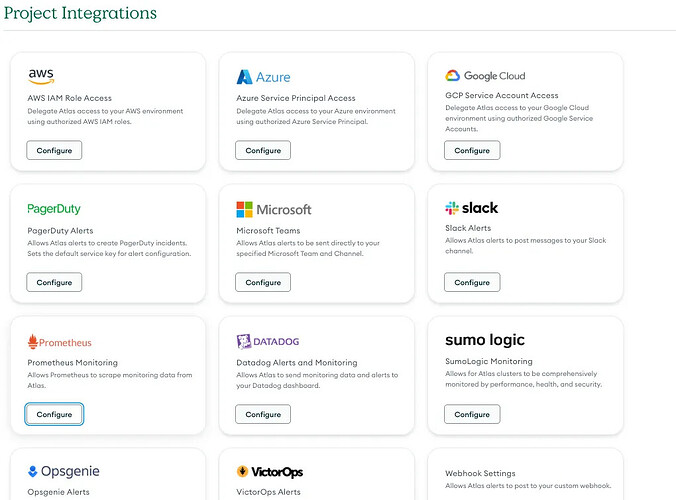Screen dimensions: 676x500
Task: Click the AWS logo icon
Action: (x=41, y=76)
